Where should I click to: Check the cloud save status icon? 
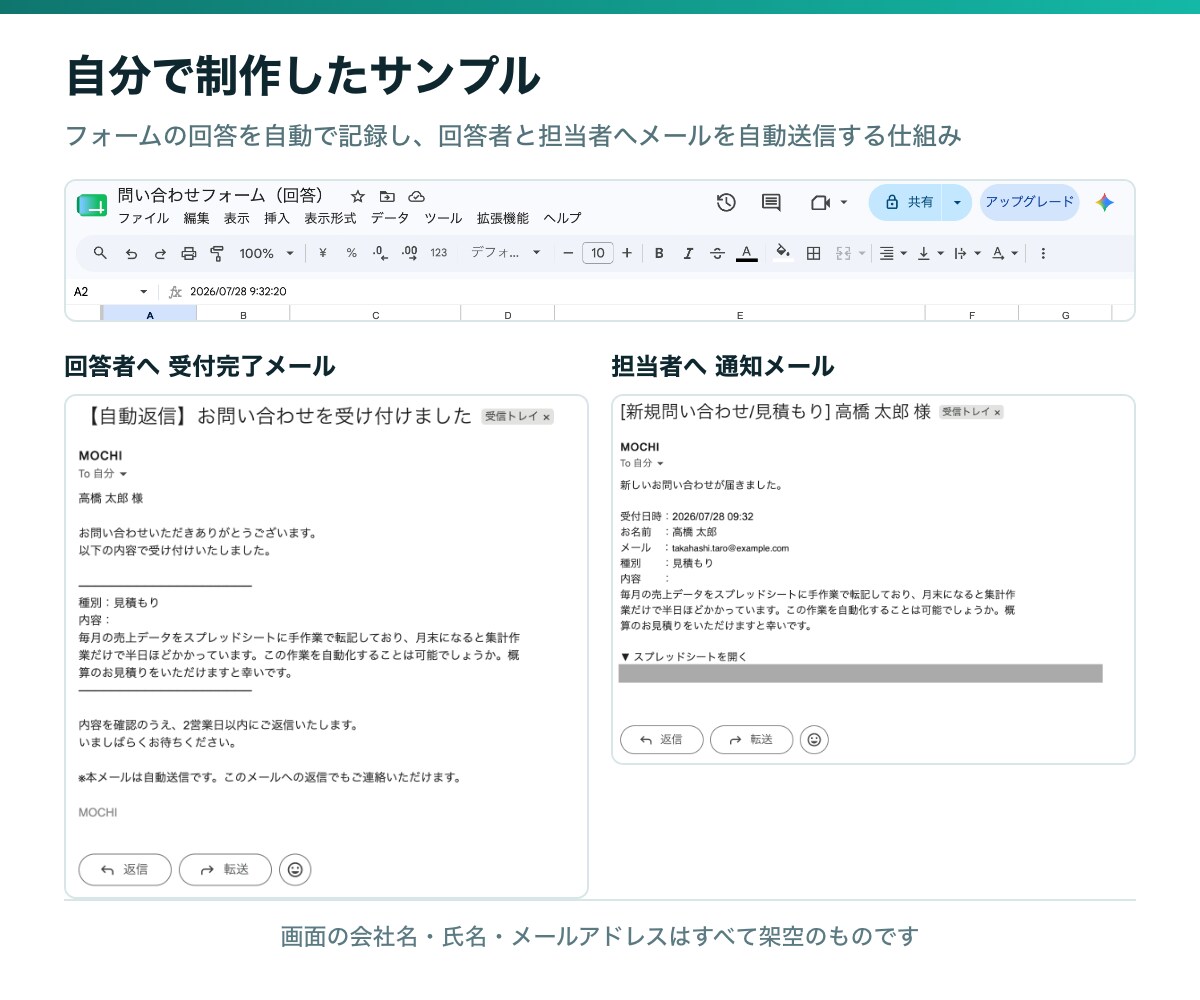click(417, 196)
